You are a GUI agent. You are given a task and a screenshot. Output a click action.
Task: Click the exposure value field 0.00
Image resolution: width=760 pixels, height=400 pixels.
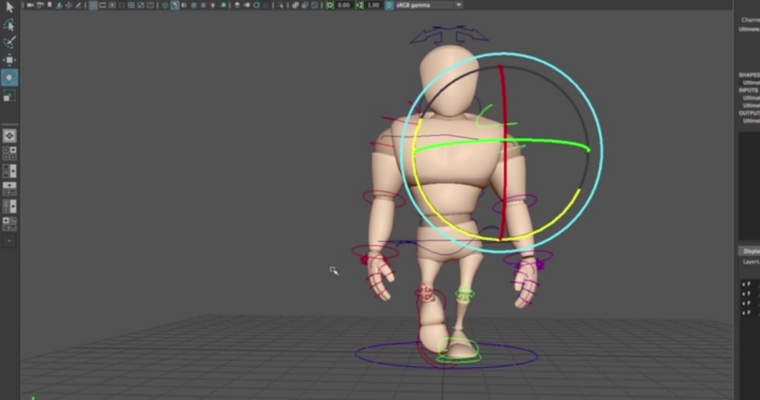pyautogui.click(x=344, y=5)
